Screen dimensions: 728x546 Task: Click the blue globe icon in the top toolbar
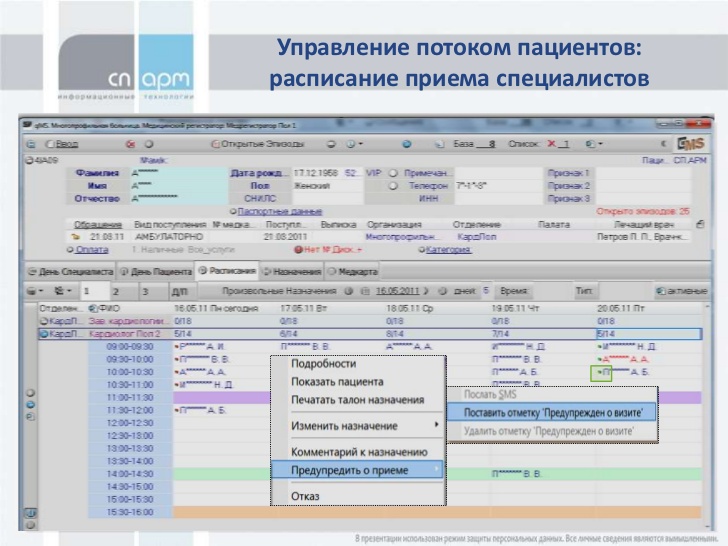(407, 144)
